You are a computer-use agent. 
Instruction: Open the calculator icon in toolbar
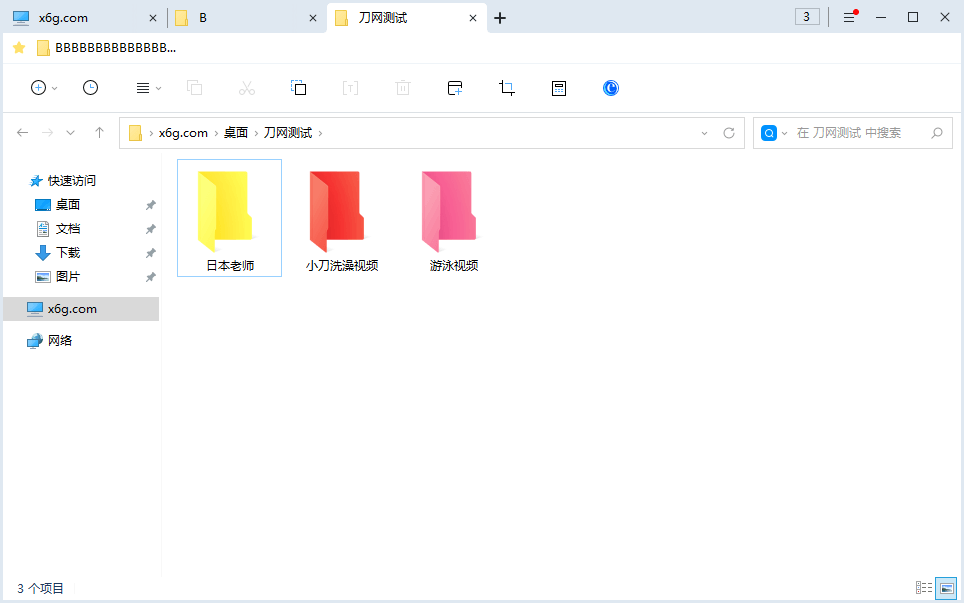[559, 88]
